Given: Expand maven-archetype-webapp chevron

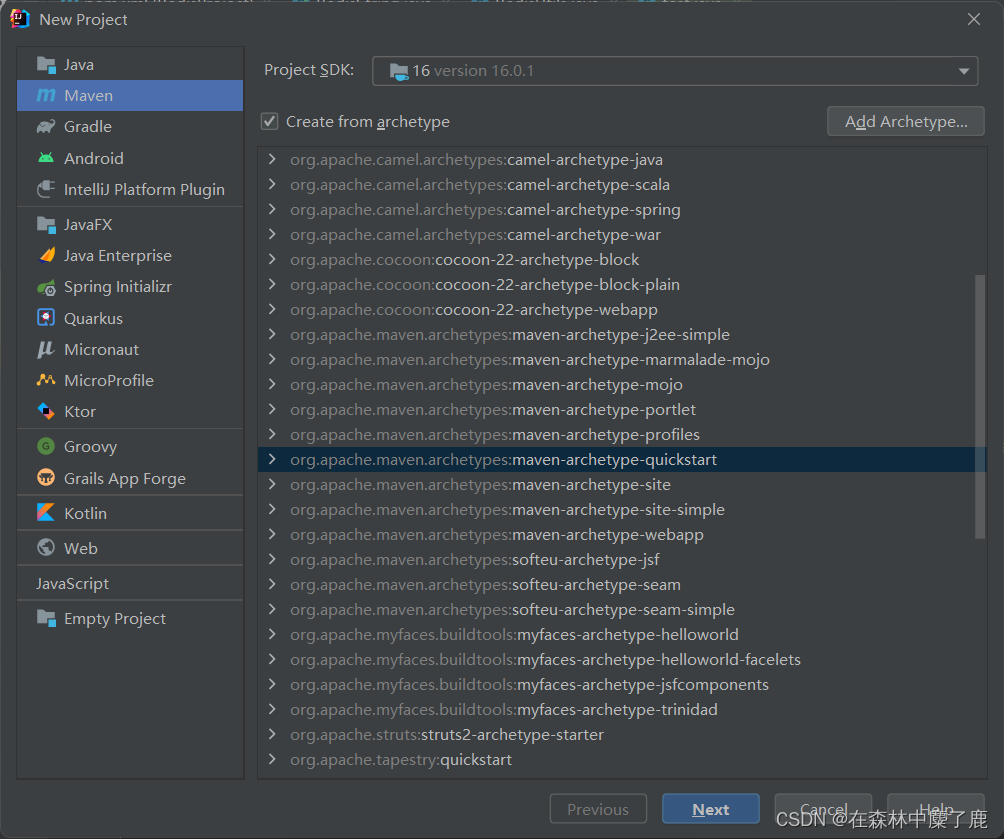Looking at the screenshot, I should coord(272,534).
